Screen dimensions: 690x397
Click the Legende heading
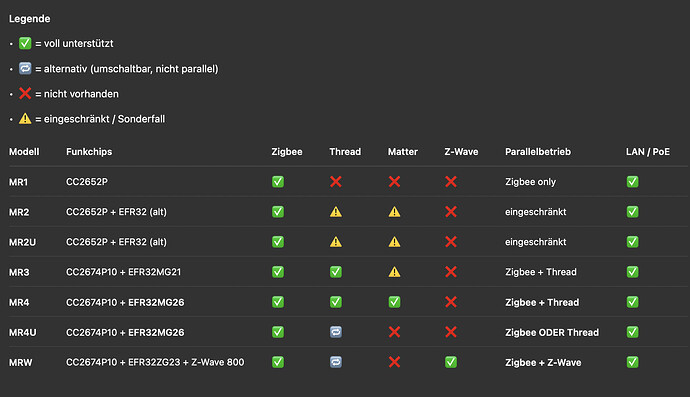click(29, 19)
